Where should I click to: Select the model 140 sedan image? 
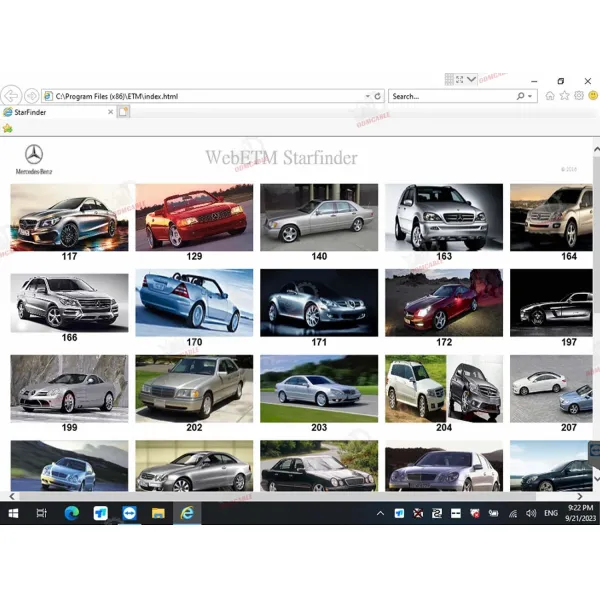[319, 217]
